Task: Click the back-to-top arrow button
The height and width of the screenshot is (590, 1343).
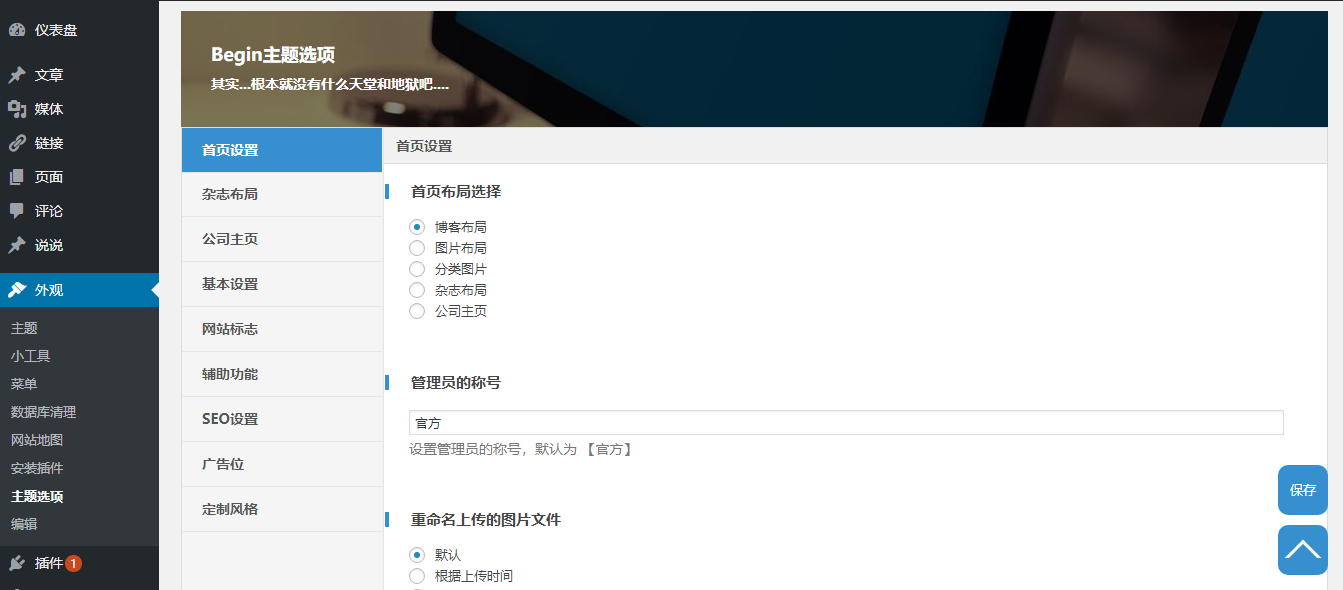Action: (x=1302, y=549)
